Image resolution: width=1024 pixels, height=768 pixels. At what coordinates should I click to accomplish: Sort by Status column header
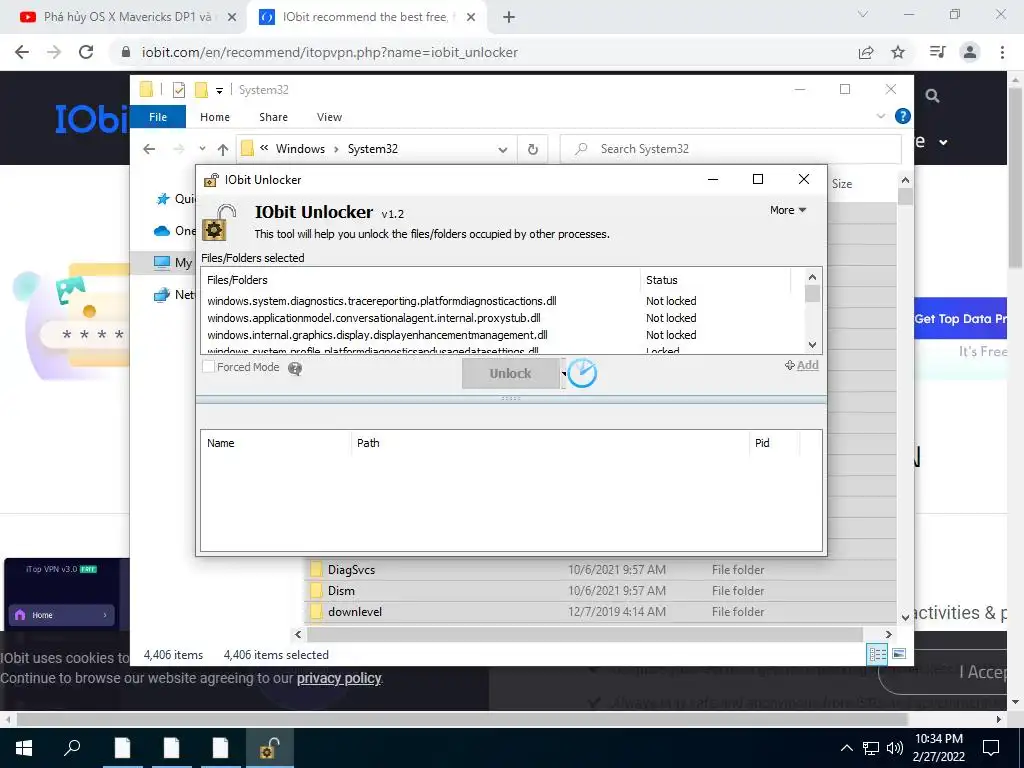click(x=715, y=280)
